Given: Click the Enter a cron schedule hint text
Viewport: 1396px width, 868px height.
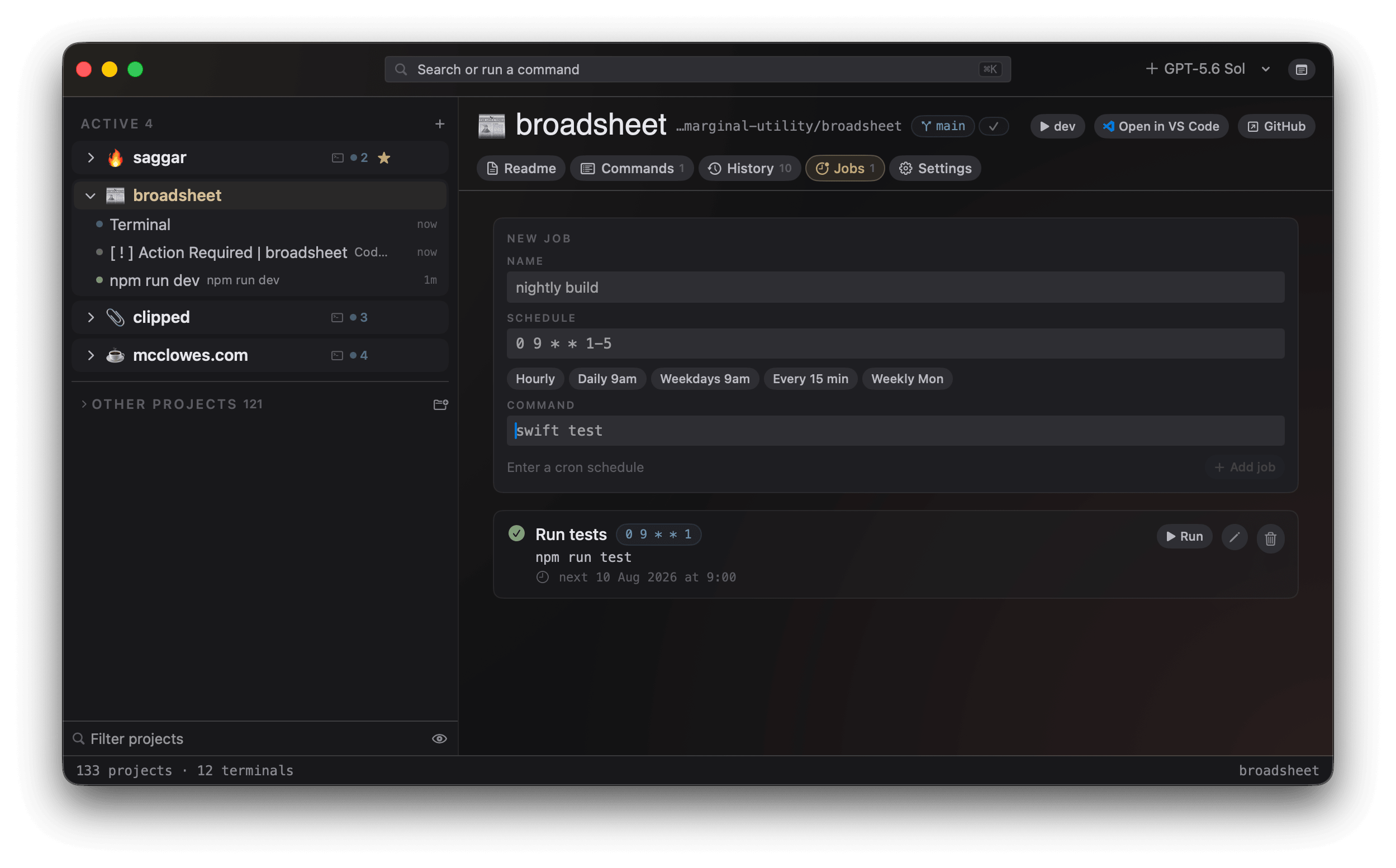Looking at the screenshot, I should point(575,468).
